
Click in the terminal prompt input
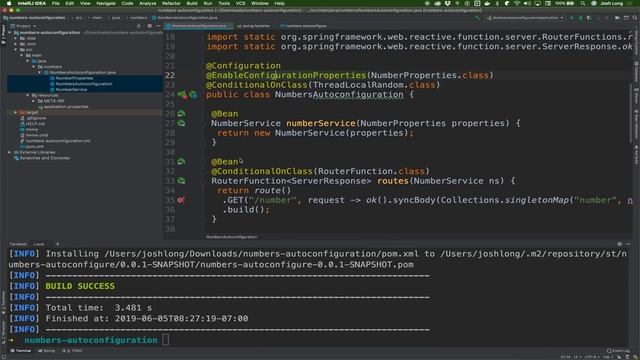click(165, 340)
